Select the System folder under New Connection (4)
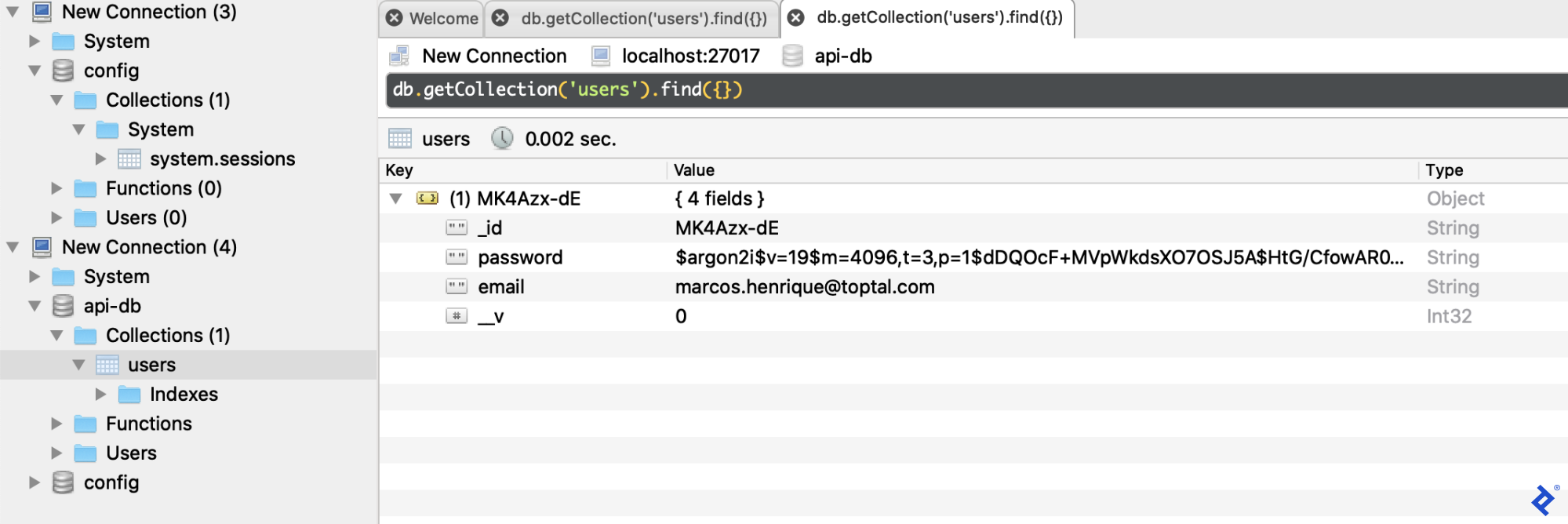 117,276
